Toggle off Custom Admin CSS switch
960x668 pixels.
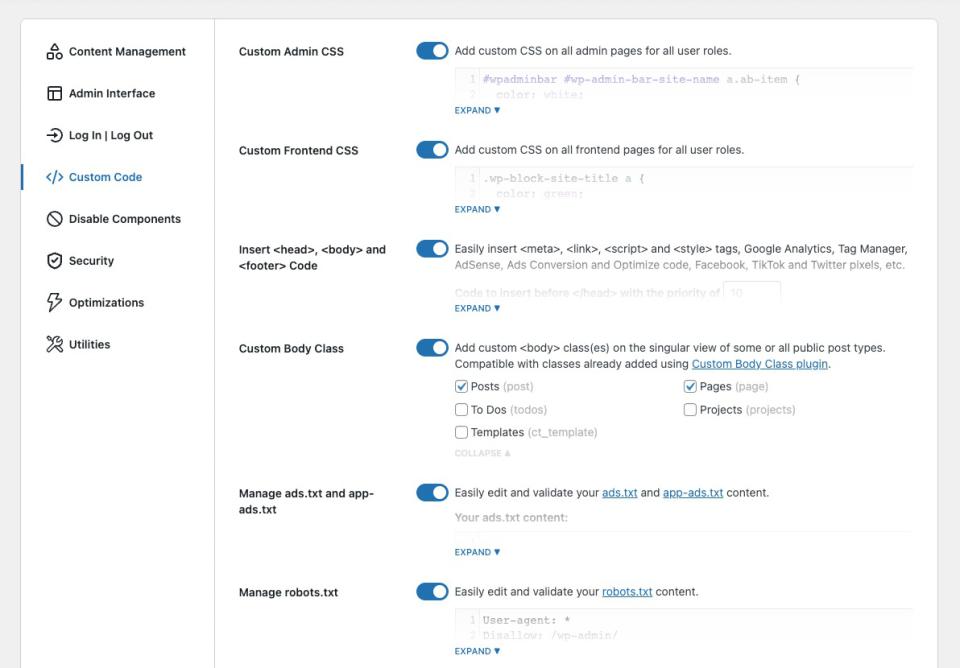click(x=432, y=51)
